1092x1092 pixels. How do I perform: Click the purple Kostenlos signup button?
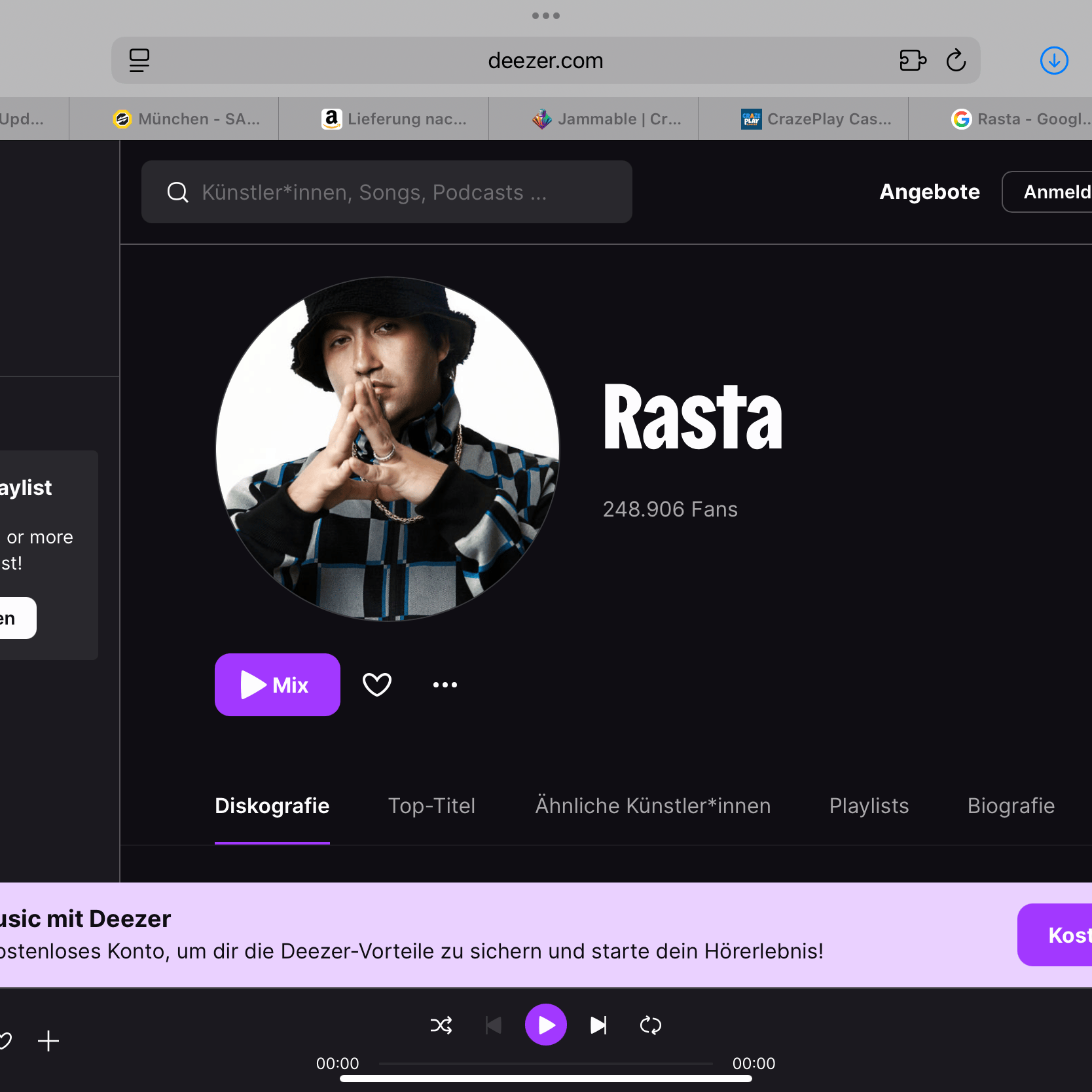pyautogui.click(x=1055, y=935)
